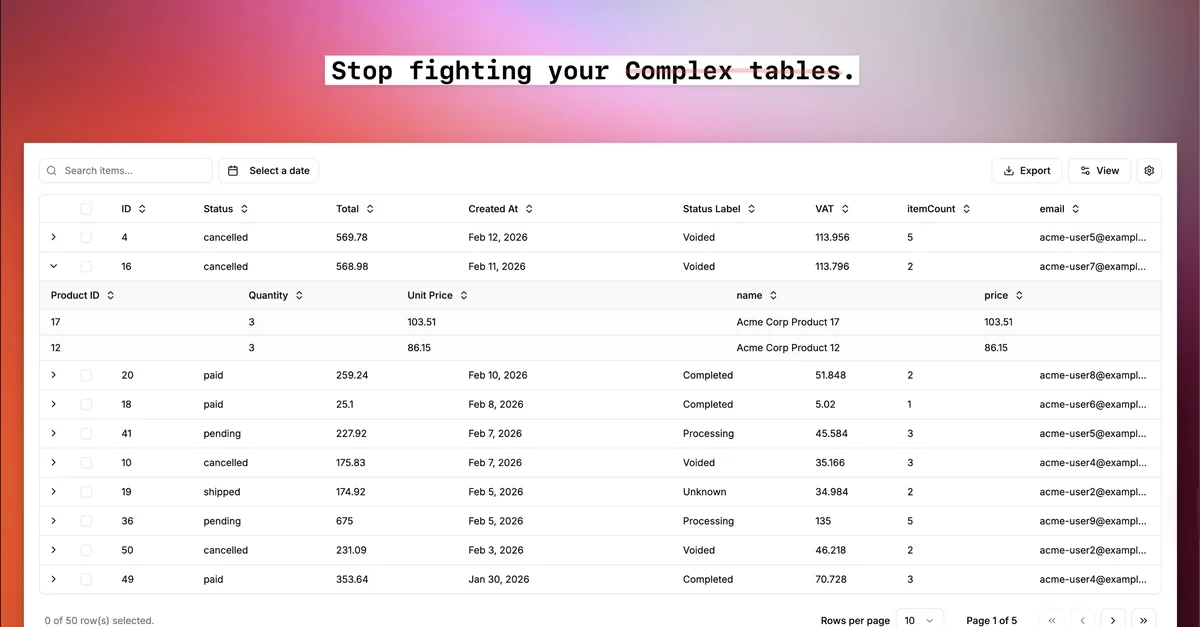Screen dimensions: 1200x627
Task: Collapse the expanded row with ID 16
Action: click(54, 267)
